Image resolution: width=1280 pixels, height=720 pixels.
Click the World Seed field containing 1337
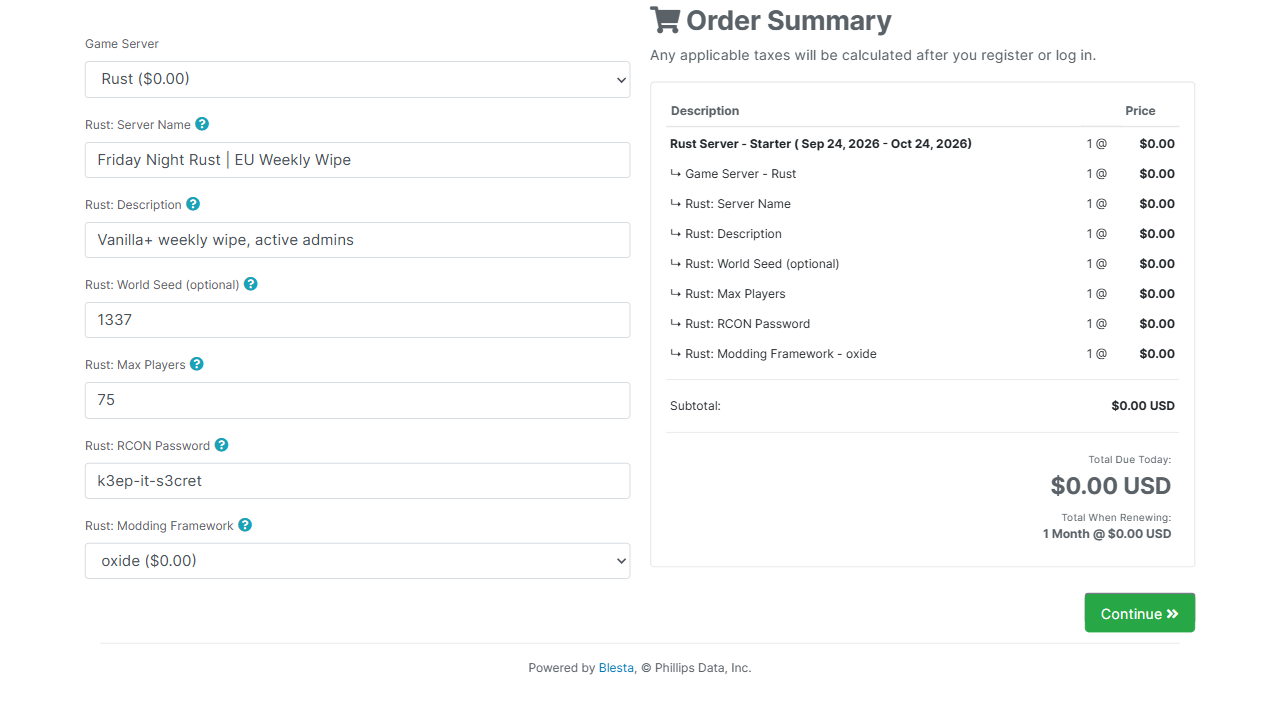[357, 320]
